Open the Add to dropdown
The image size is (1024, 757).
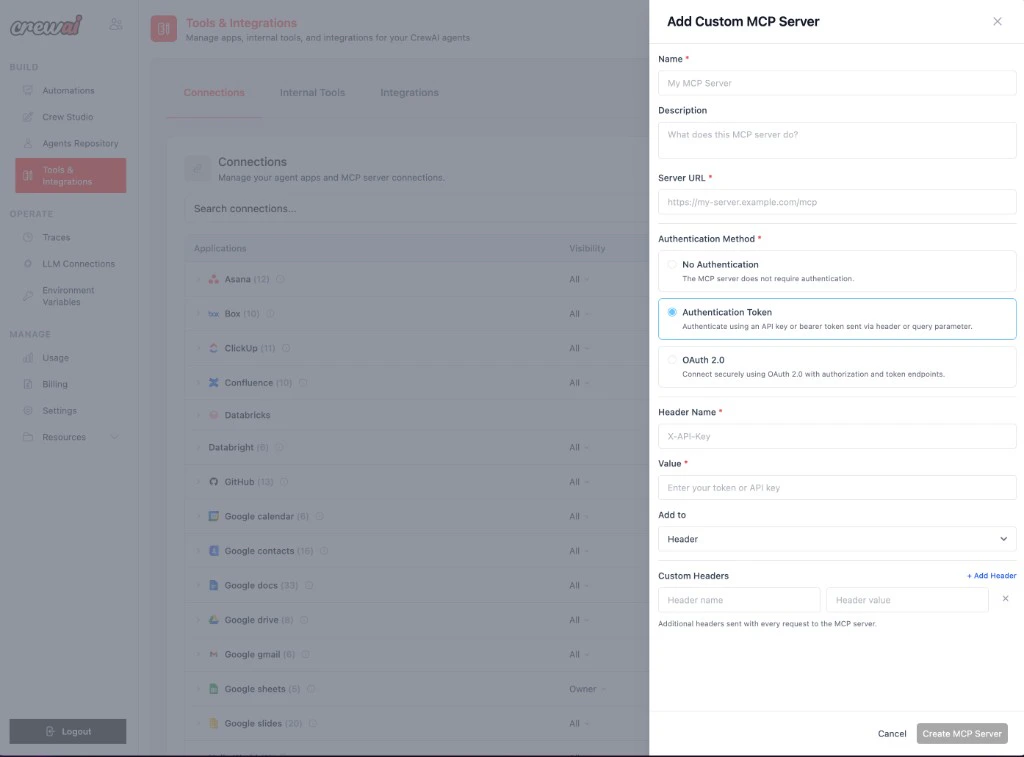pyautogui.click(x=836, y=538)
